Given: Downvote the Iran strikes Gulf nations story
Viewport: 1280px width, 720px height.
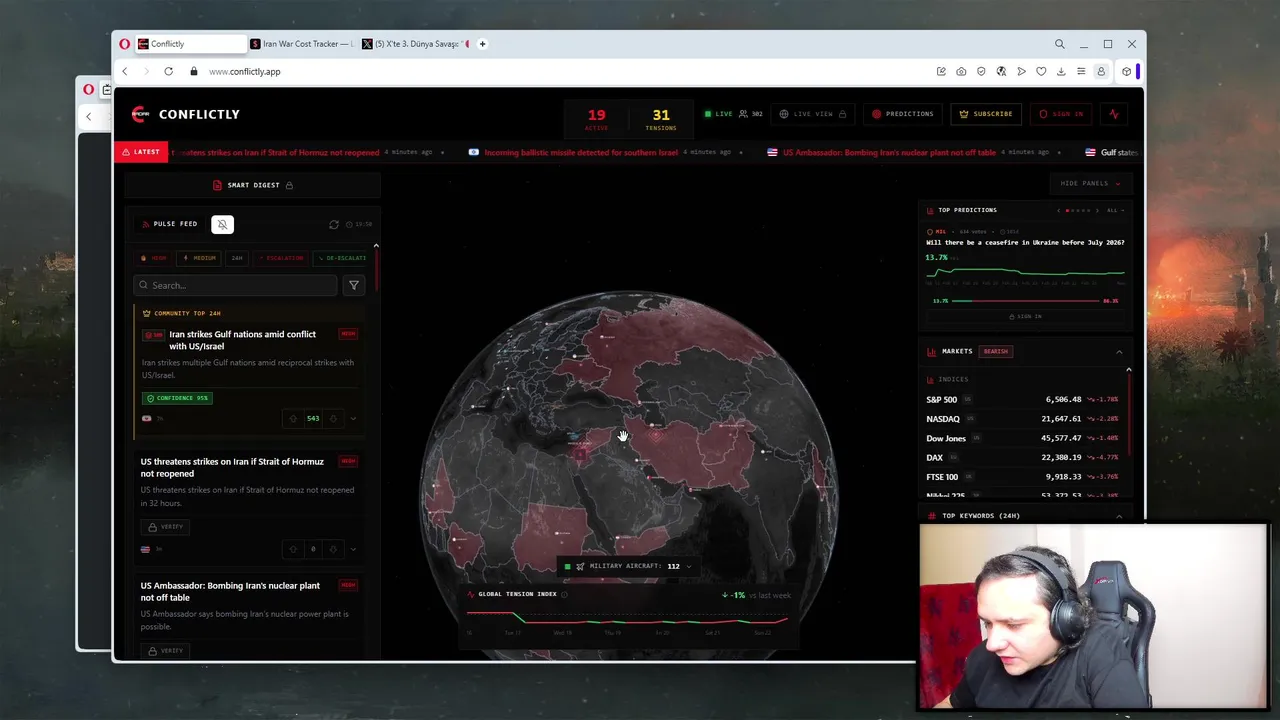Looking at the screenshot, I should [333, 418].
